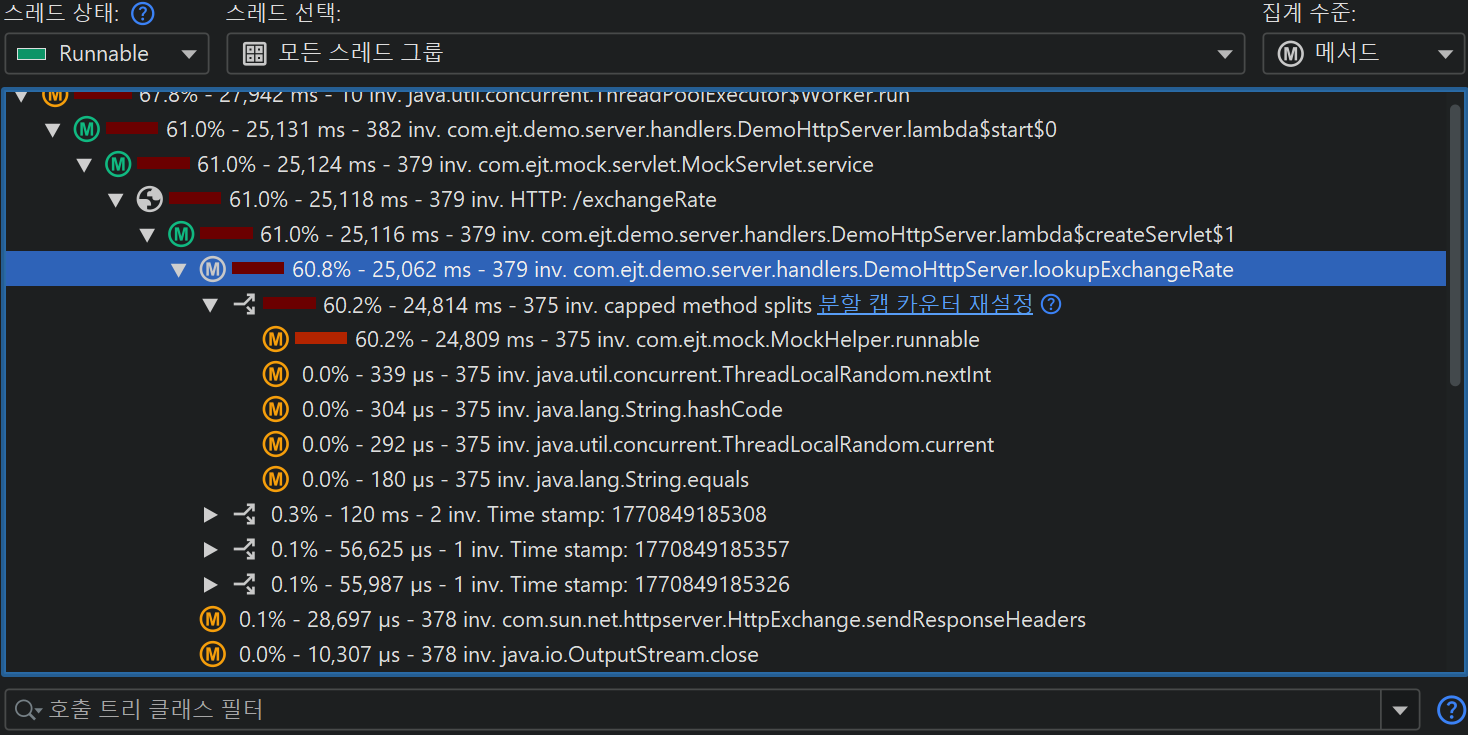Click the call tree vertical scrollbar
This screenshot has height=735, width=1468.
(x=1455, y=245)
